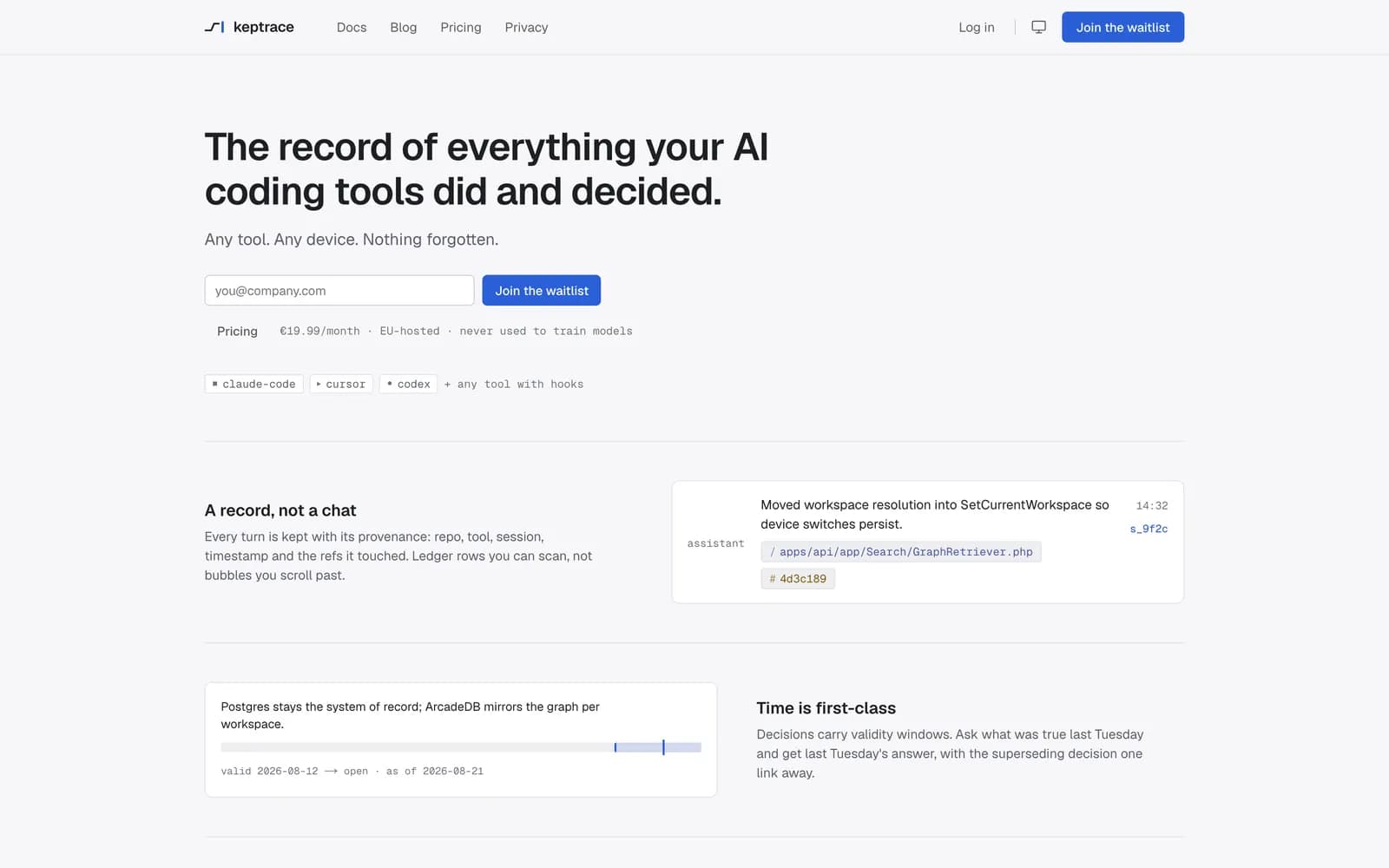The height and width of the screenshot is (868, 1389).
Task: Open the Docs nav item
Action: pos(352,27)
